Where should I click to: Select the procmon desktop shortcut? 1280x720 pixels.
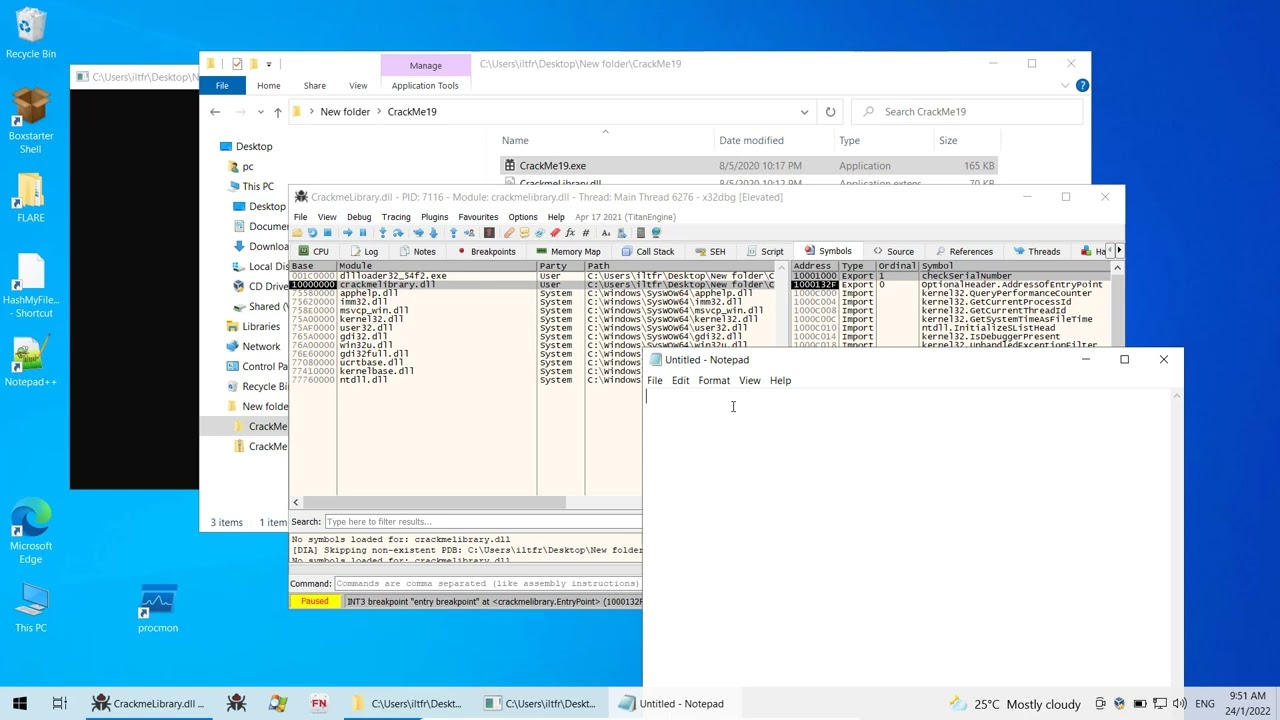click(158, 609)
